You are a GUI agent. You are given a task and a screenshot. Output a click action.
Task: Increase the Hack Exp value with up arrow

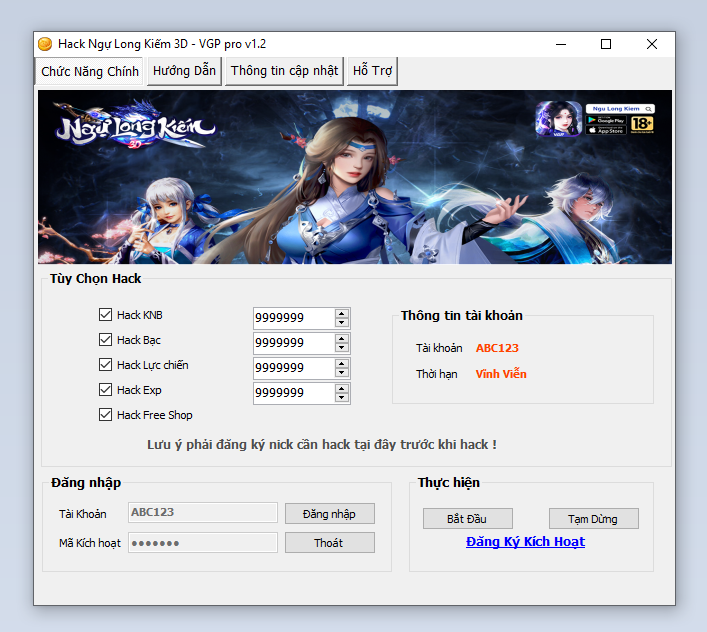342,388
